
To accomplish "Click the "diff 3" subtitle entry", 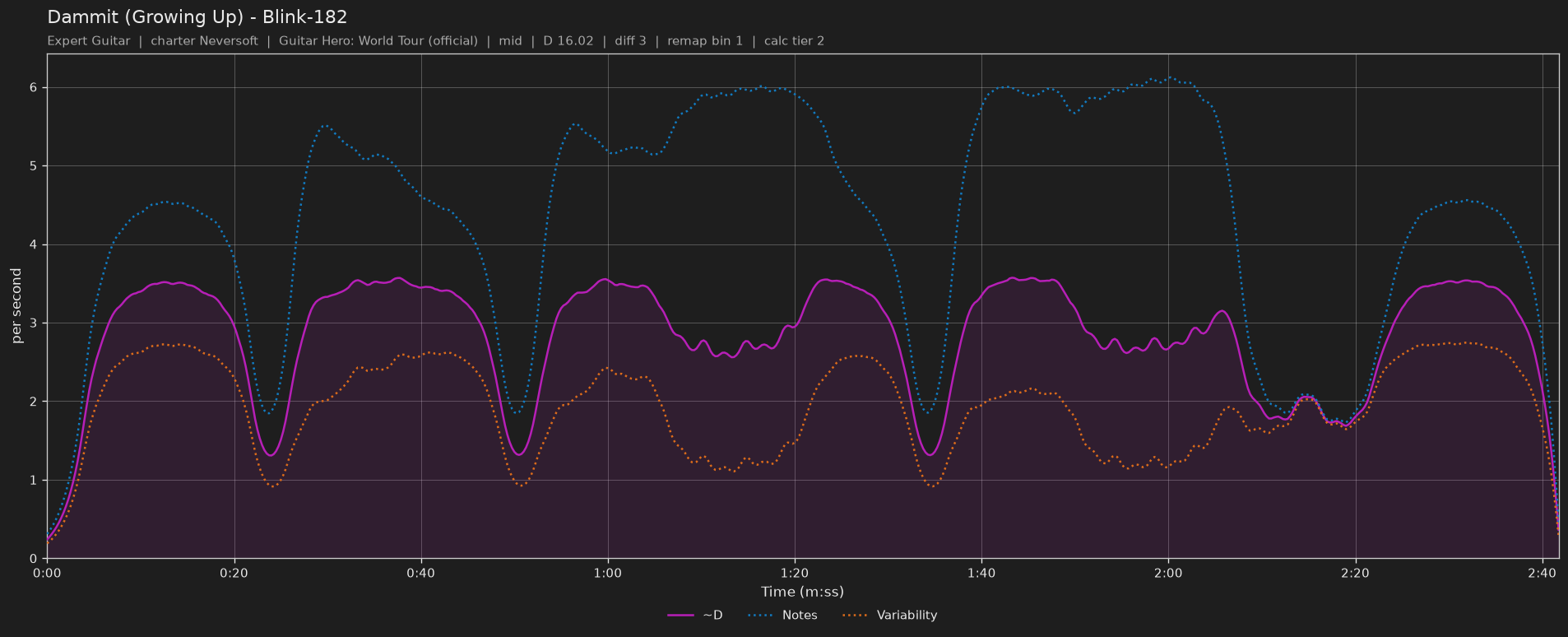I will click(x=630, y=41).
